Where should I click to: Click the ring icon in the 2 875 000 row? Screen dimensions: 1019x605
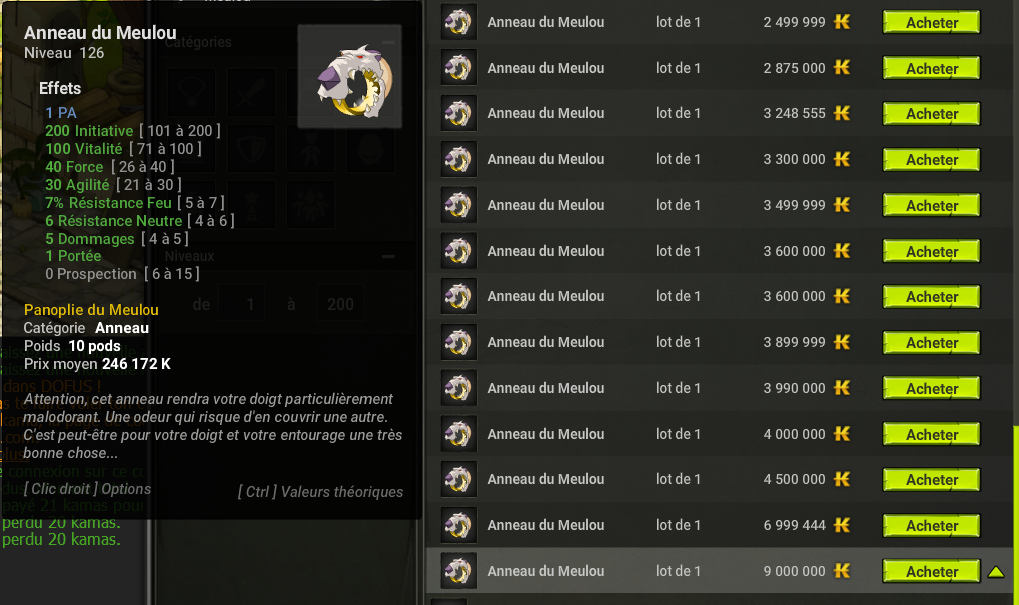[459, 68]
